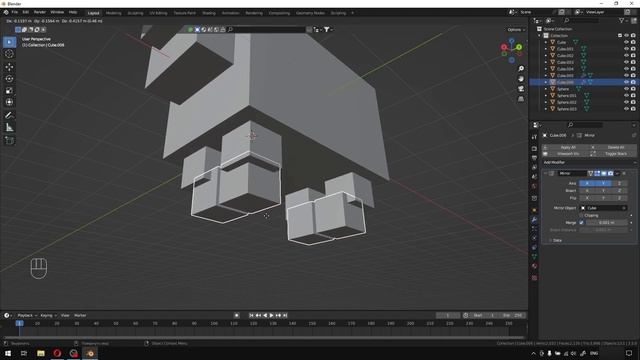
Task: Hide Cube.001 in viewport via eye icon
Action: pos(626,49)
